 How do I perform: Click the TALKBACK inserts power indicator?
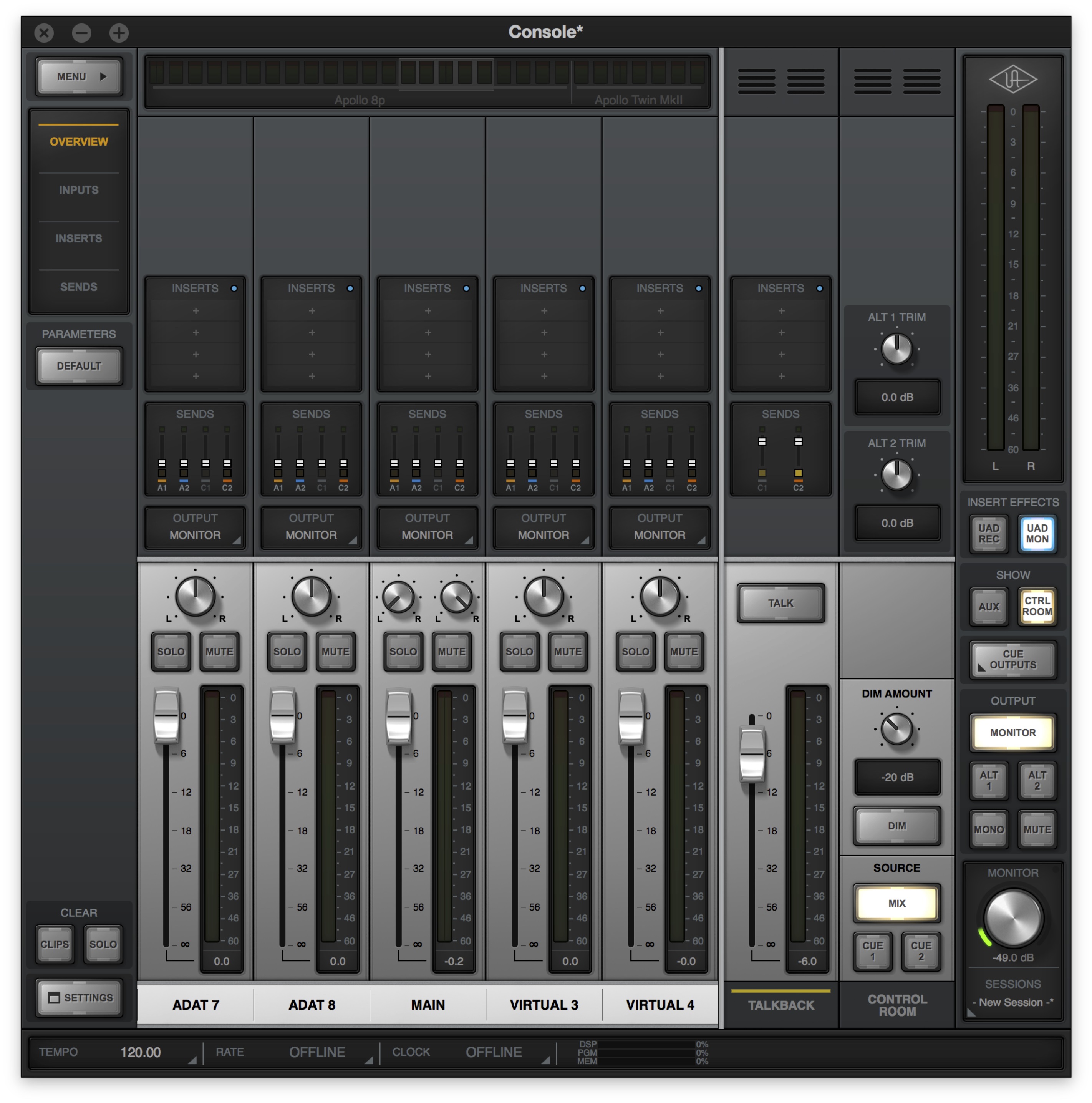819,288
